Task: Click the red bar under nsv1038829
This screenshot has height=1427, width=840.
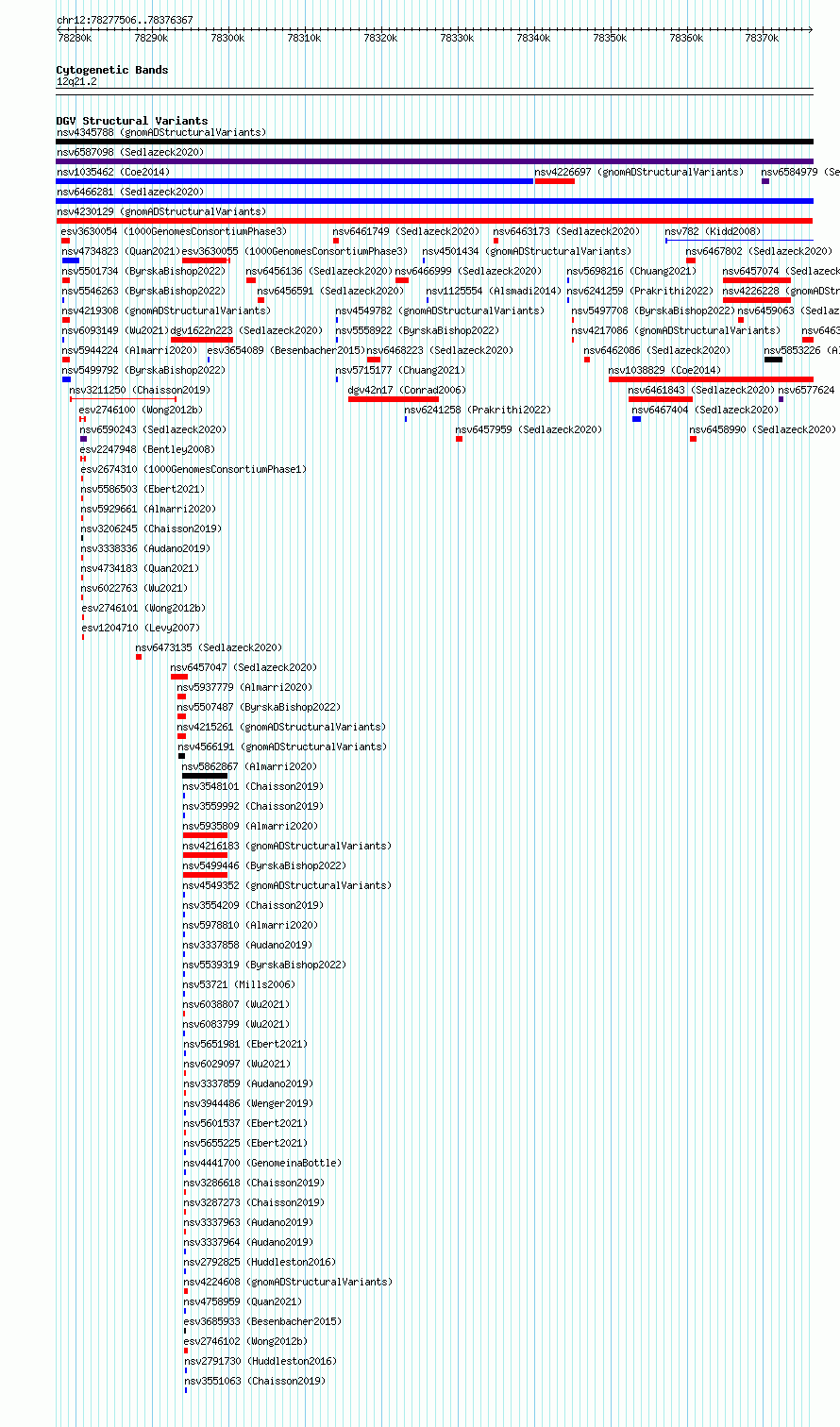Action: [711, 379]
